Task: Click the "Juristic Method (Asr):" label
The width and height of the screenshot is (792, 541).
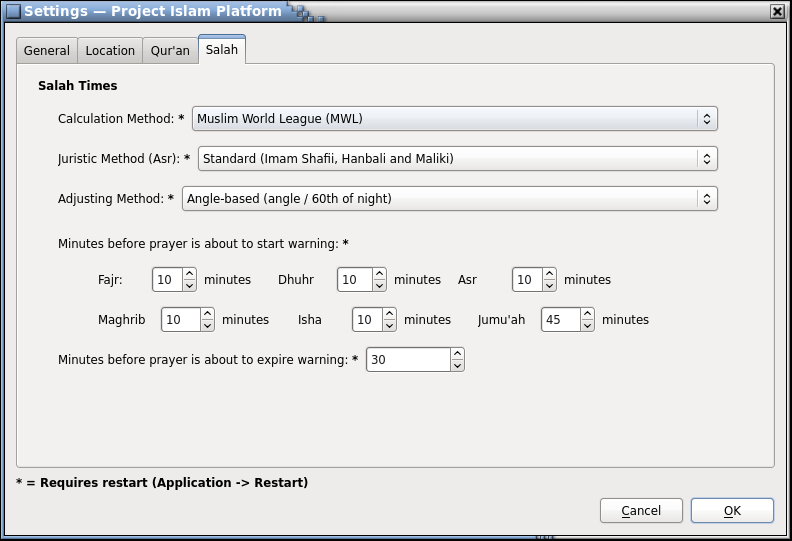Action: pyautogui.click(x=119, y=159)
